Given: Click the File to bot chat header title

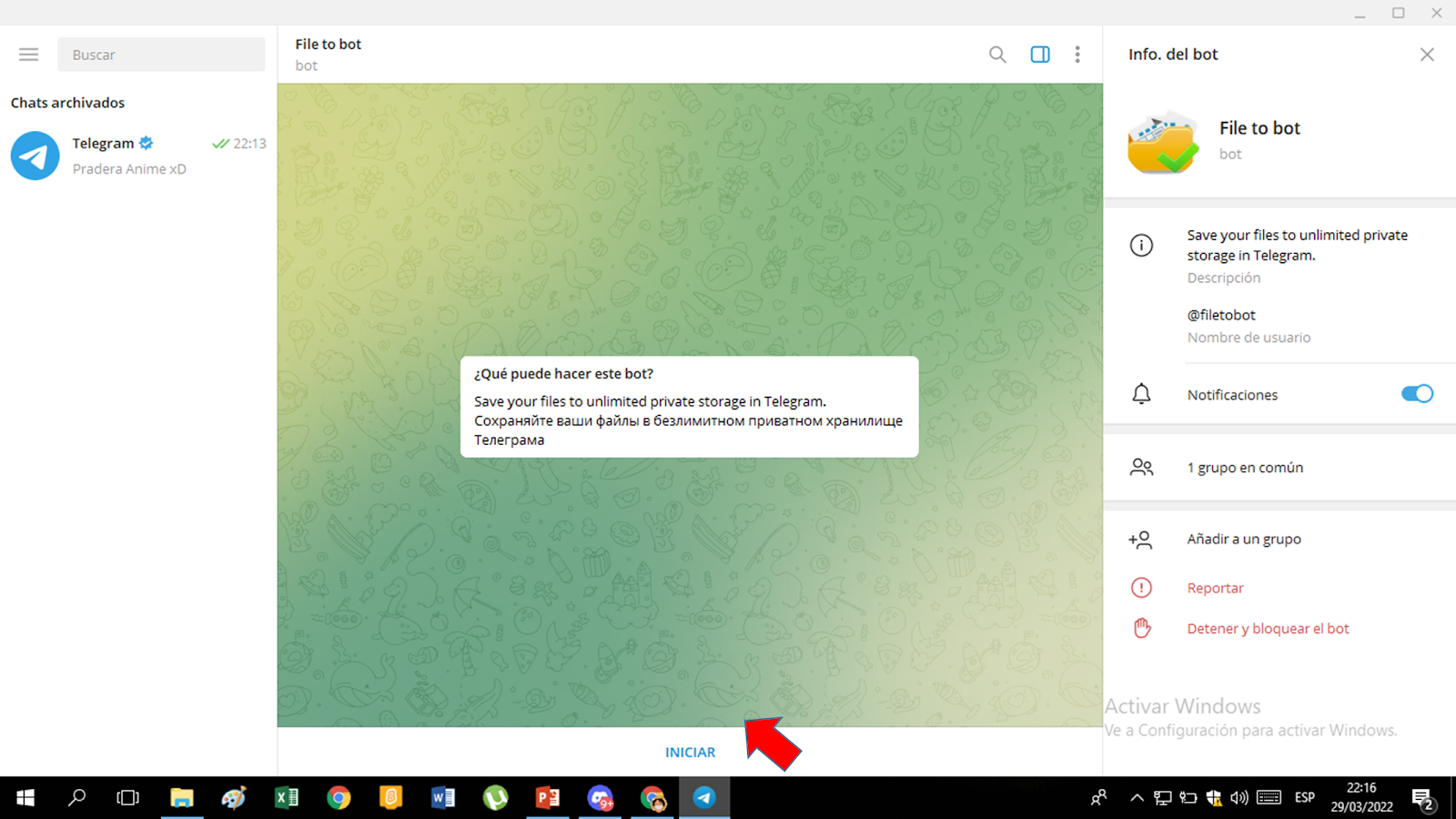Looking at the screenshot, I should [328, 45].
